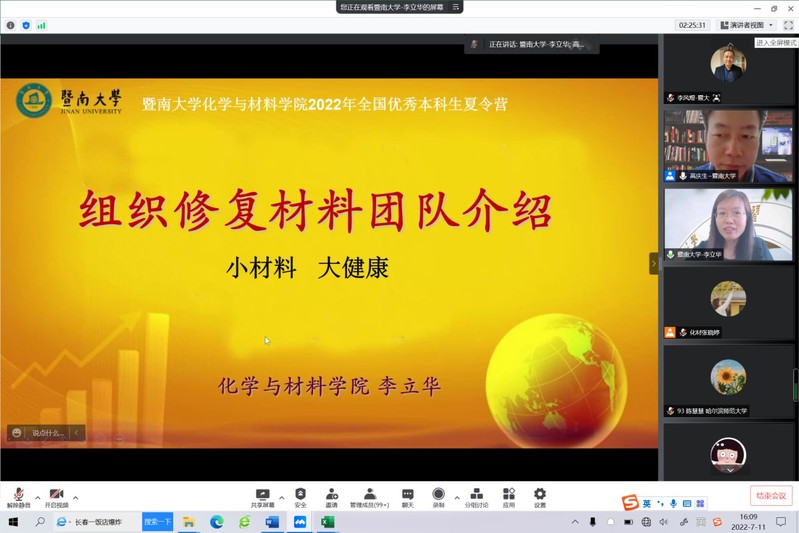This screenshot has width=799, height=533.
Task: Open the manage members panel
Action: point(369,496)
